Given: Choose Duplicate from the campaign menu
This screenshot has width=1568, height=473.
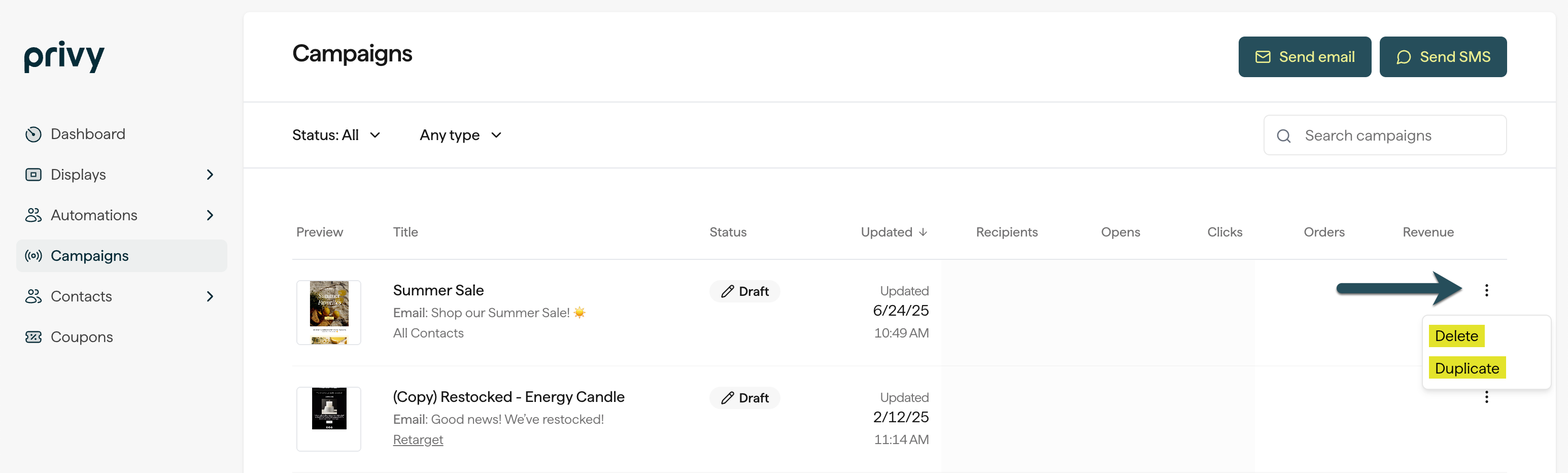Looking at the screenshot, I should (1467, 368).
